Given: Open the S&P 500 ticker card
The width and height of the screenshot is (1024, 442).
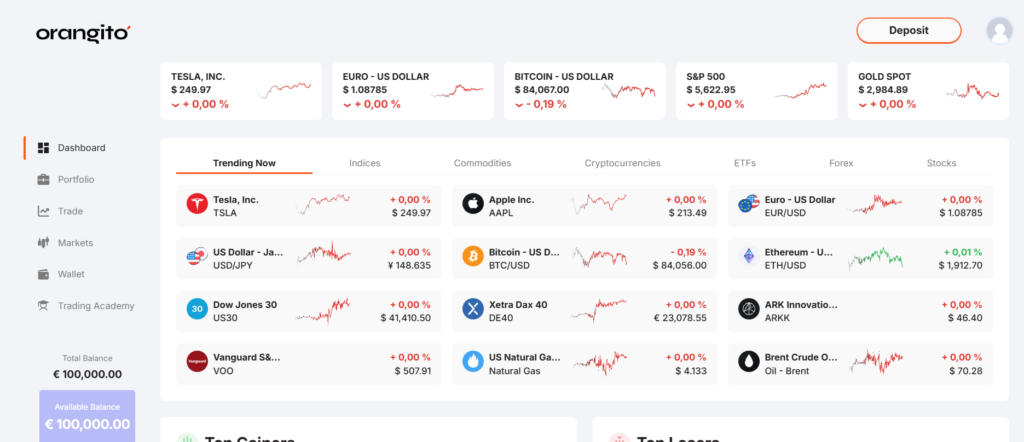Looking at the screenshot, I should coord(756,91).
